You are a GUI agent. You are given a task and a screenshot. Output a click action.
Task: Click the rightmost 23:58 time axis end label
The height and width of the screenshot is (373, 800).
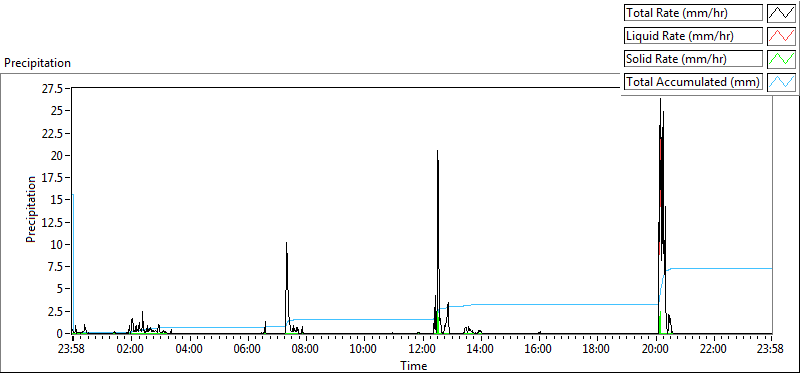(x=771, y=350)
